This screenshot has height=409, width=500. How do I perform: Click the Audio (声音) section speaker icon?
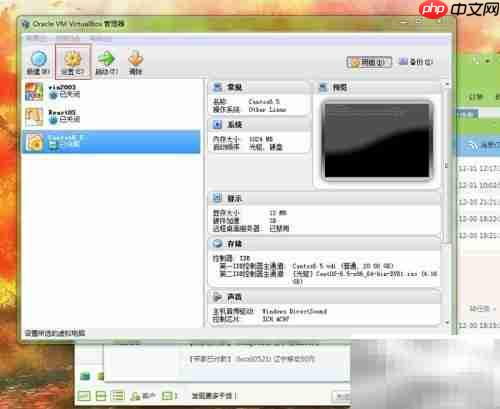tap(218, 297)
